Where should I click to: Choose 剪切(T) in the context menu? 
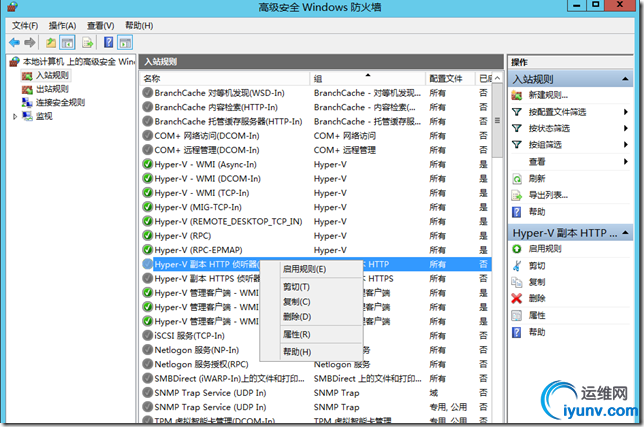pos(296,287)
